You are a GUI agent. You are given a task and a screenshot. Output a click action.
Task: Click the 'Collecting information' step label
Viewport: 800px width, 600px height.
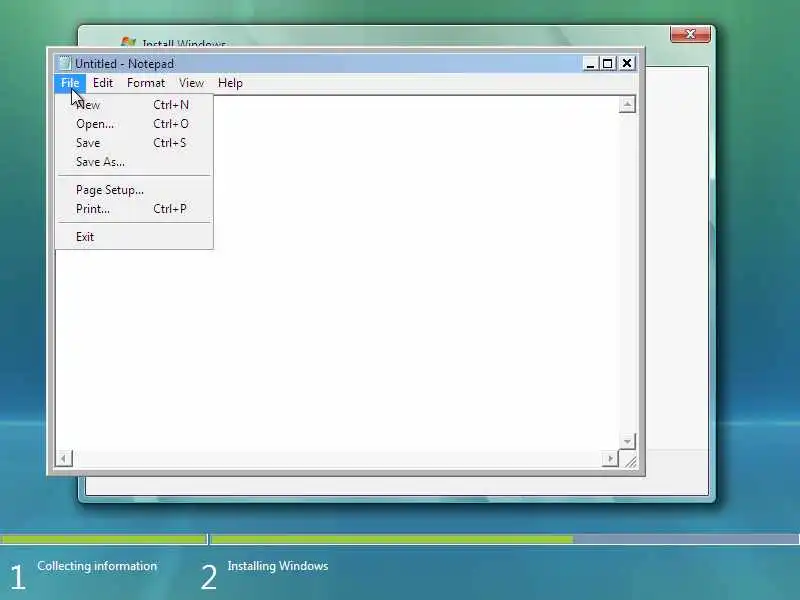[x=97, y=566]
